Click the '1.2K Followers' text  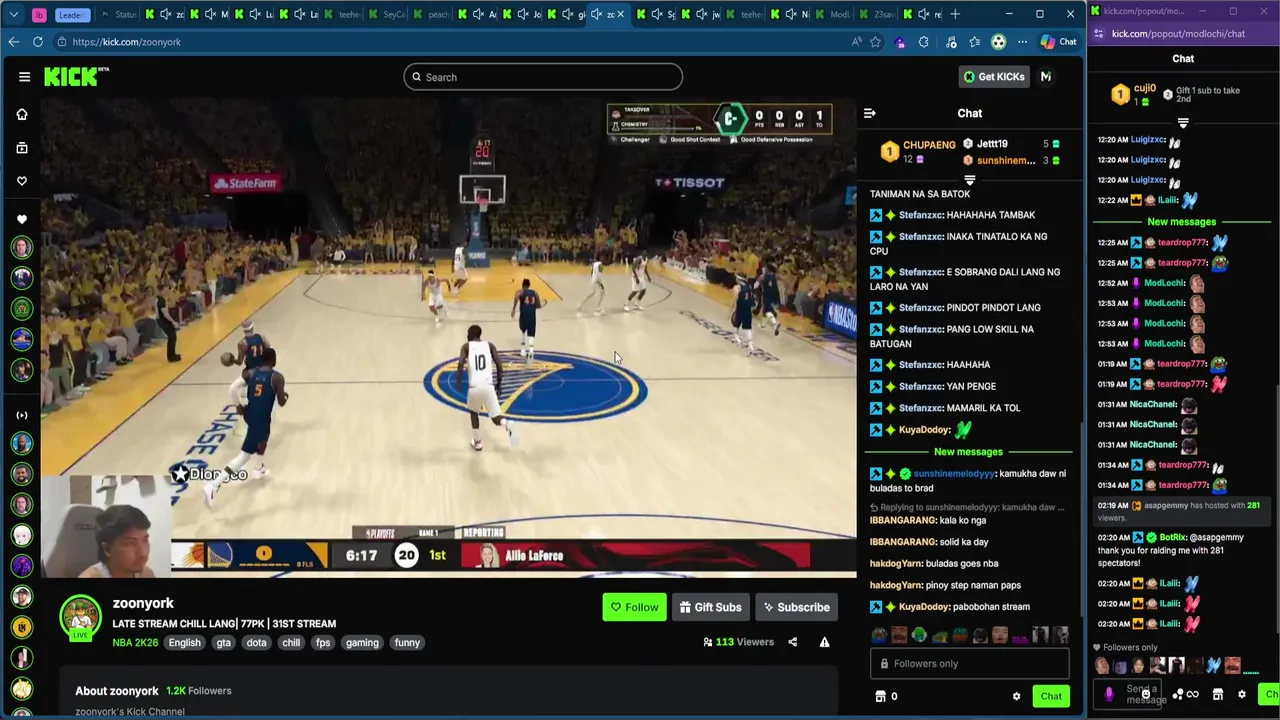(198, 691)
